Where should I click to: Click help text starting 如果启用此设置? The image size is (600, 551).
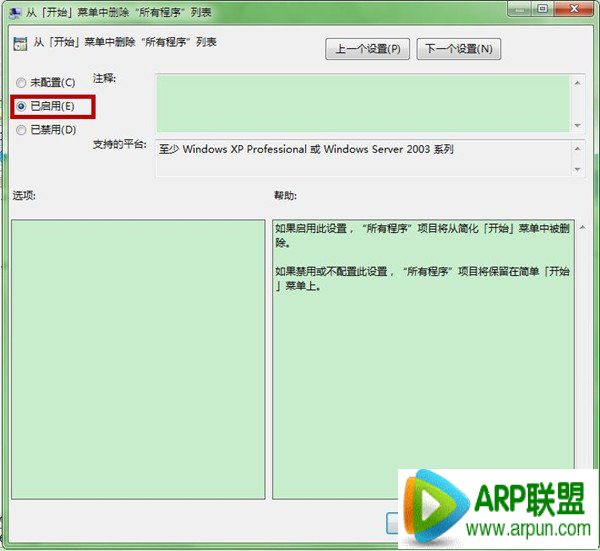[x=422, y=235]
